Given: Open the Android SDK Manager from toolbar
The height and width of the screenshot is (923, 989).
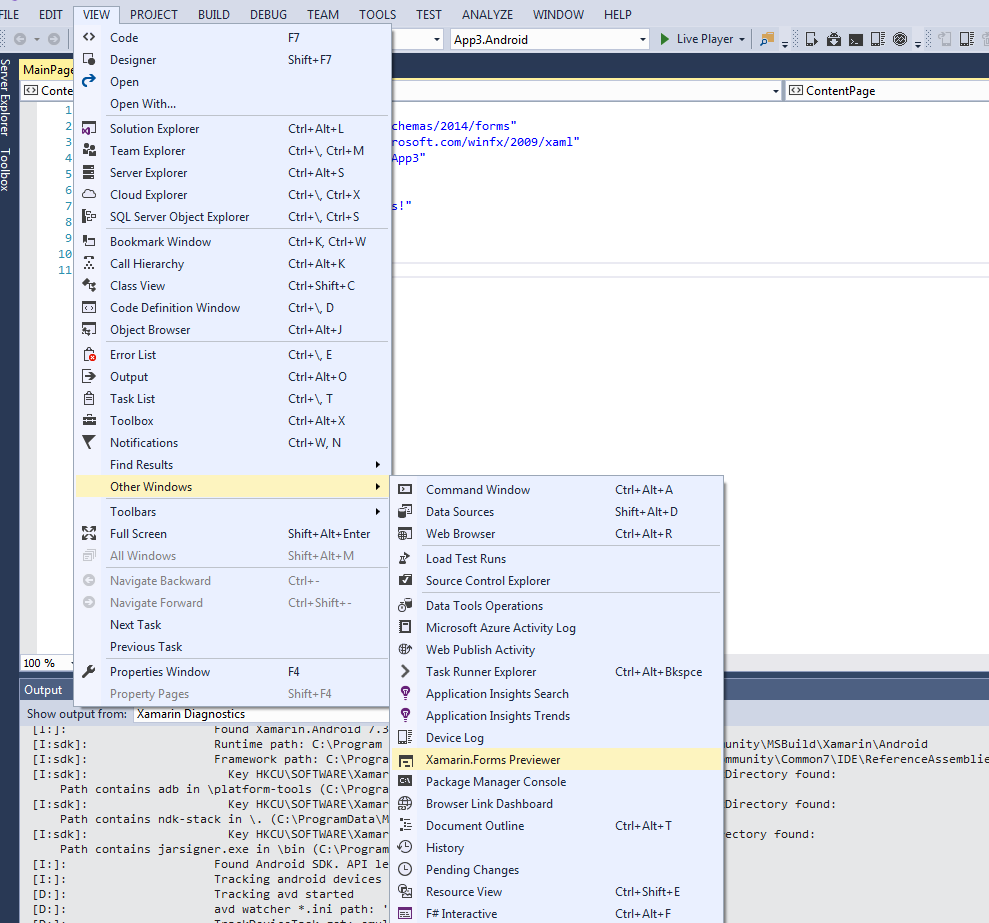Looking at the screenshot, I should 834,37.
